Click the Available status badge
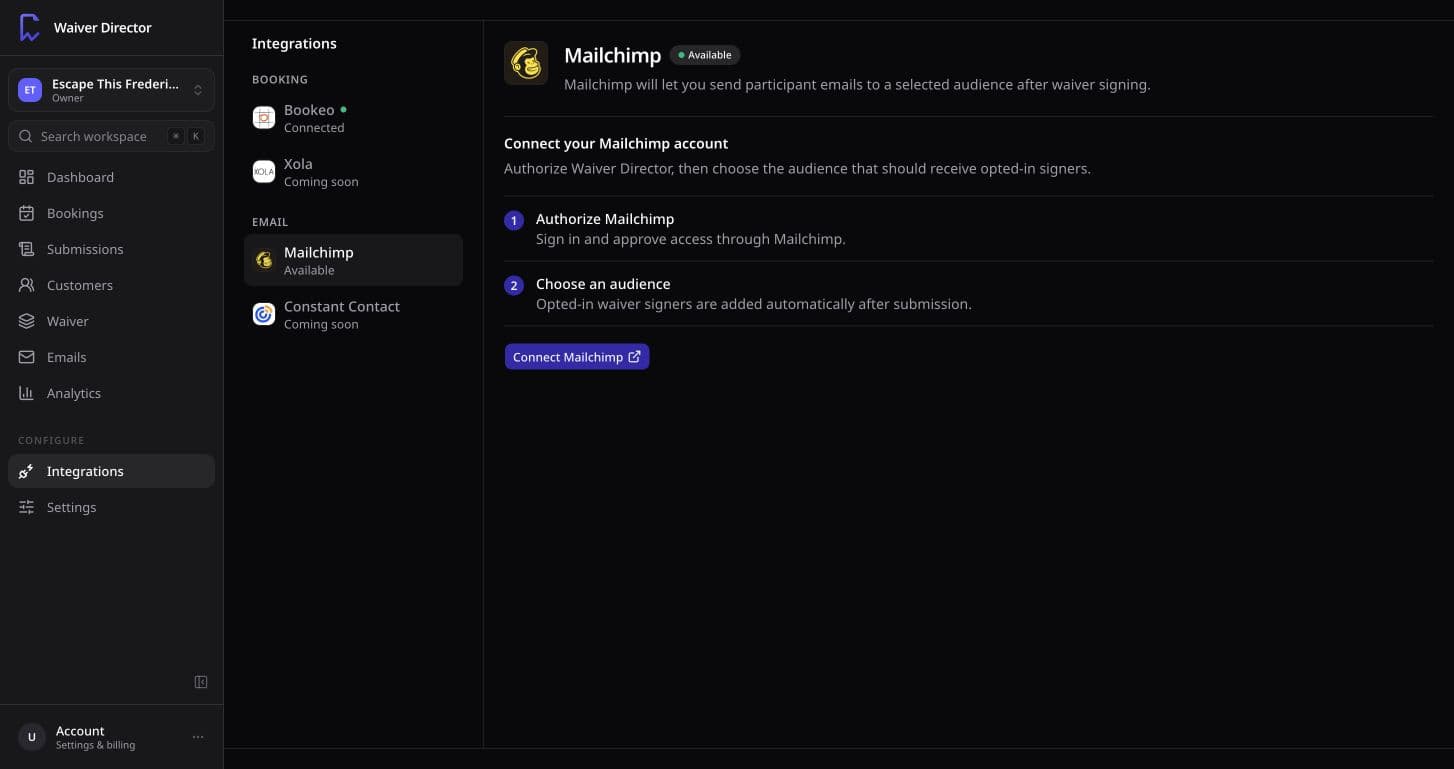This screenshot has width=1454, height=769. 705,55
